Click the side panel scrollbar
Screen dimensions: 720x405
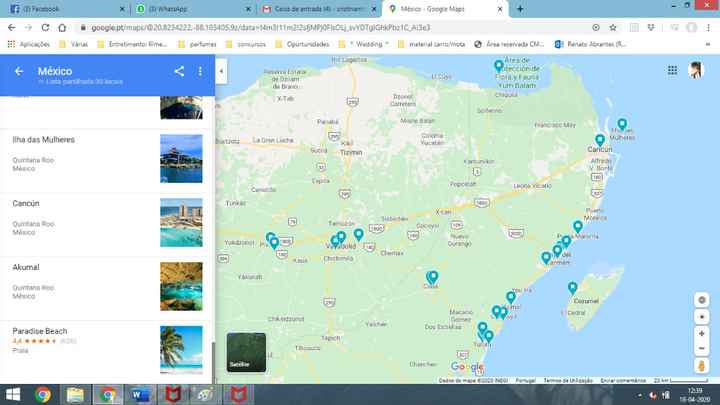coord(213,363)
